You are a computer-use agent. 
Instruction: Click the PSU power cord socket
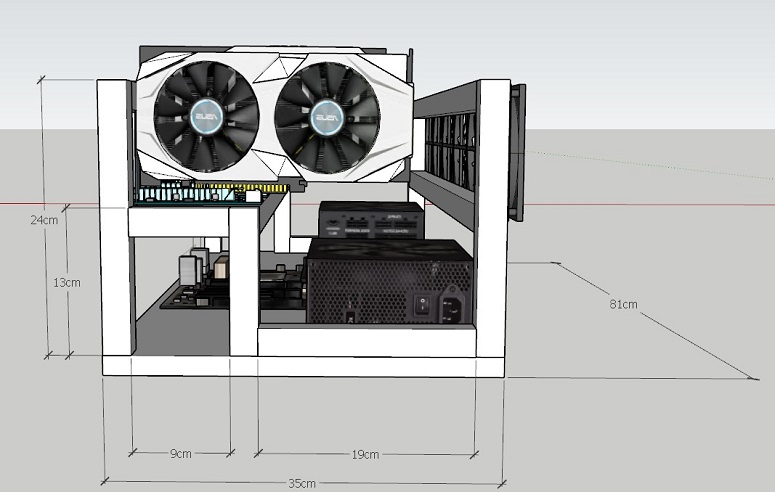452,309
